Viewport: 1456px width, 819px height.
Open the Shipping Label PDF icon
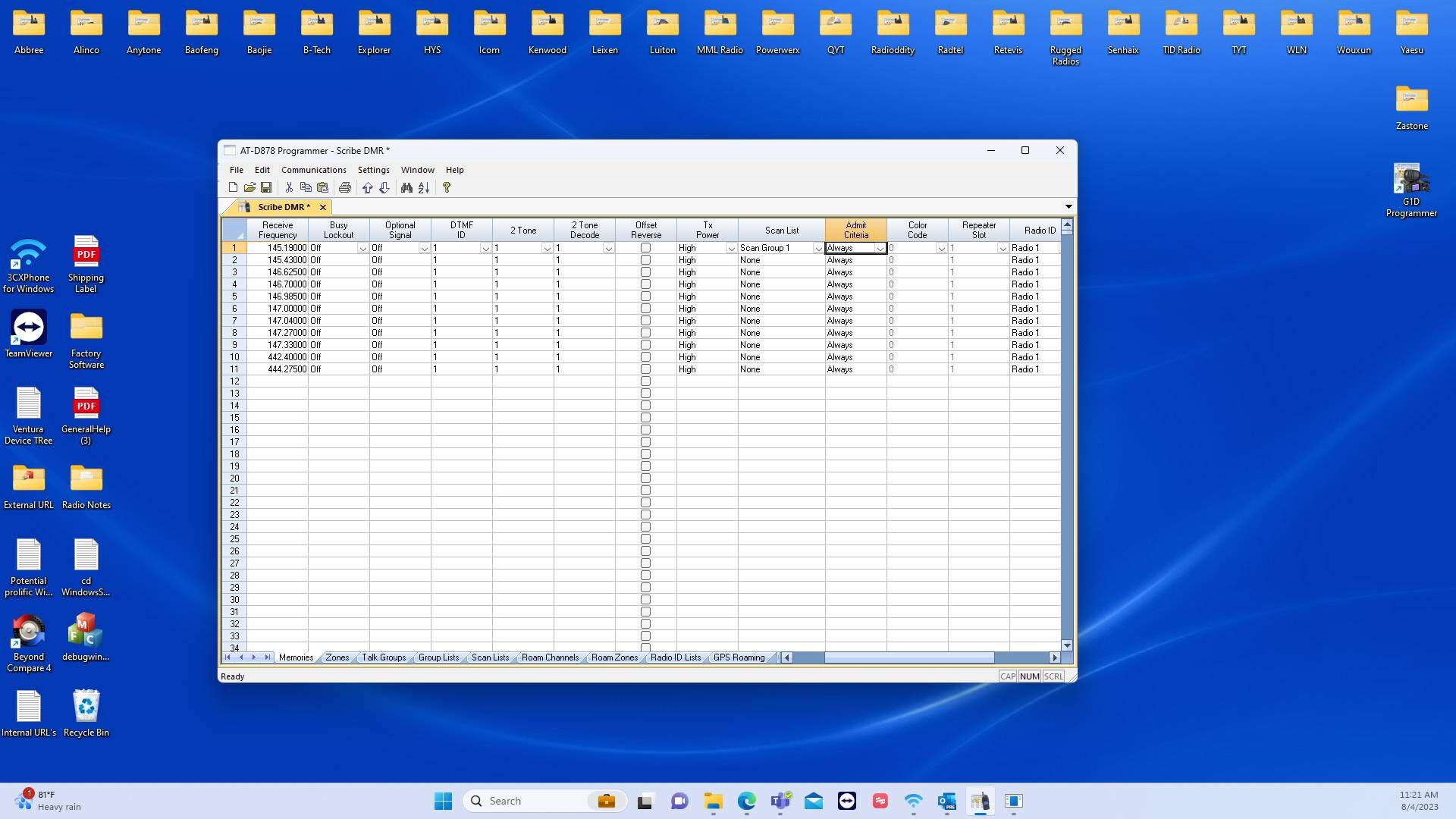86,264
